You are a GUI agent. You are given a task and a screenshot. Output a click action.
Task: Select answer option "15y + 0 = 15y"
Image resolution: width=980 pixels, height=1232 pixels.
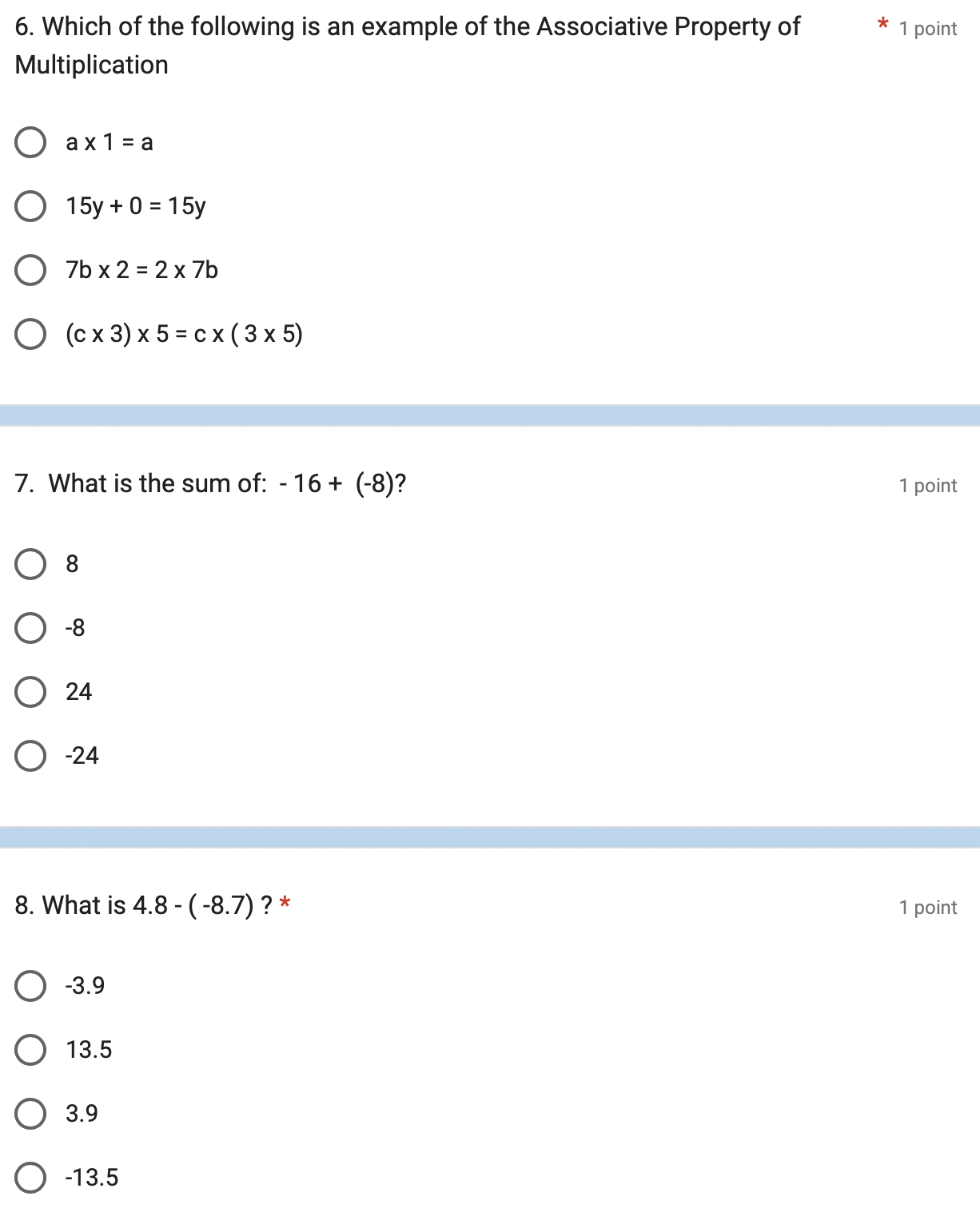30,205
